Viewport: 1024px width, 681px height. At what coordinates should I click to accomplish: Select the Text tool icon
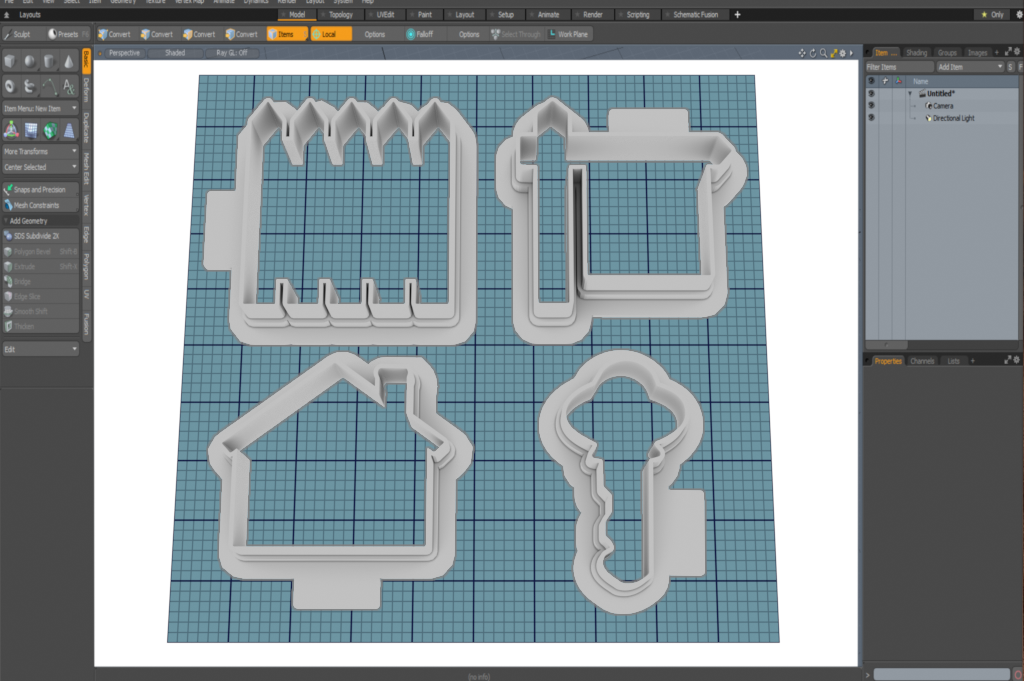(69, 86)
